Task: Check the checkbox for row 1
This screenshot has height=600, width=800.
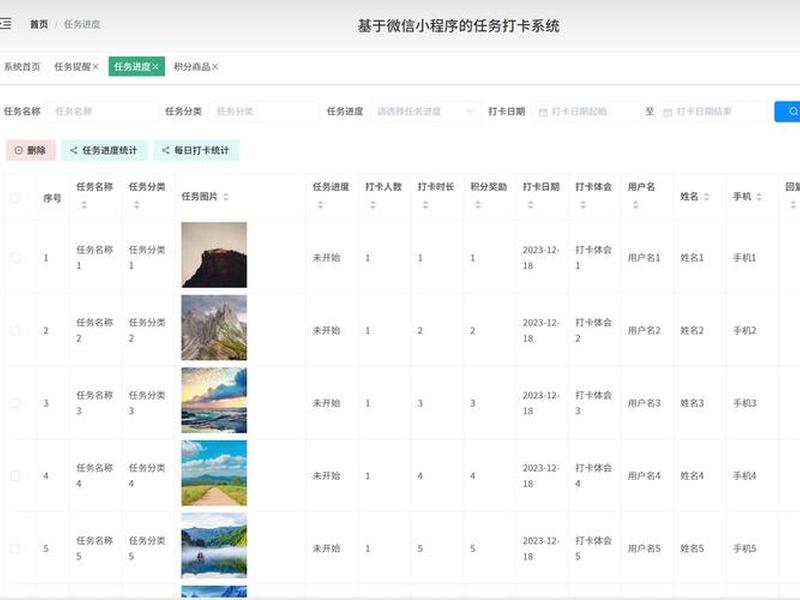Action: click(x=15, y=258)
